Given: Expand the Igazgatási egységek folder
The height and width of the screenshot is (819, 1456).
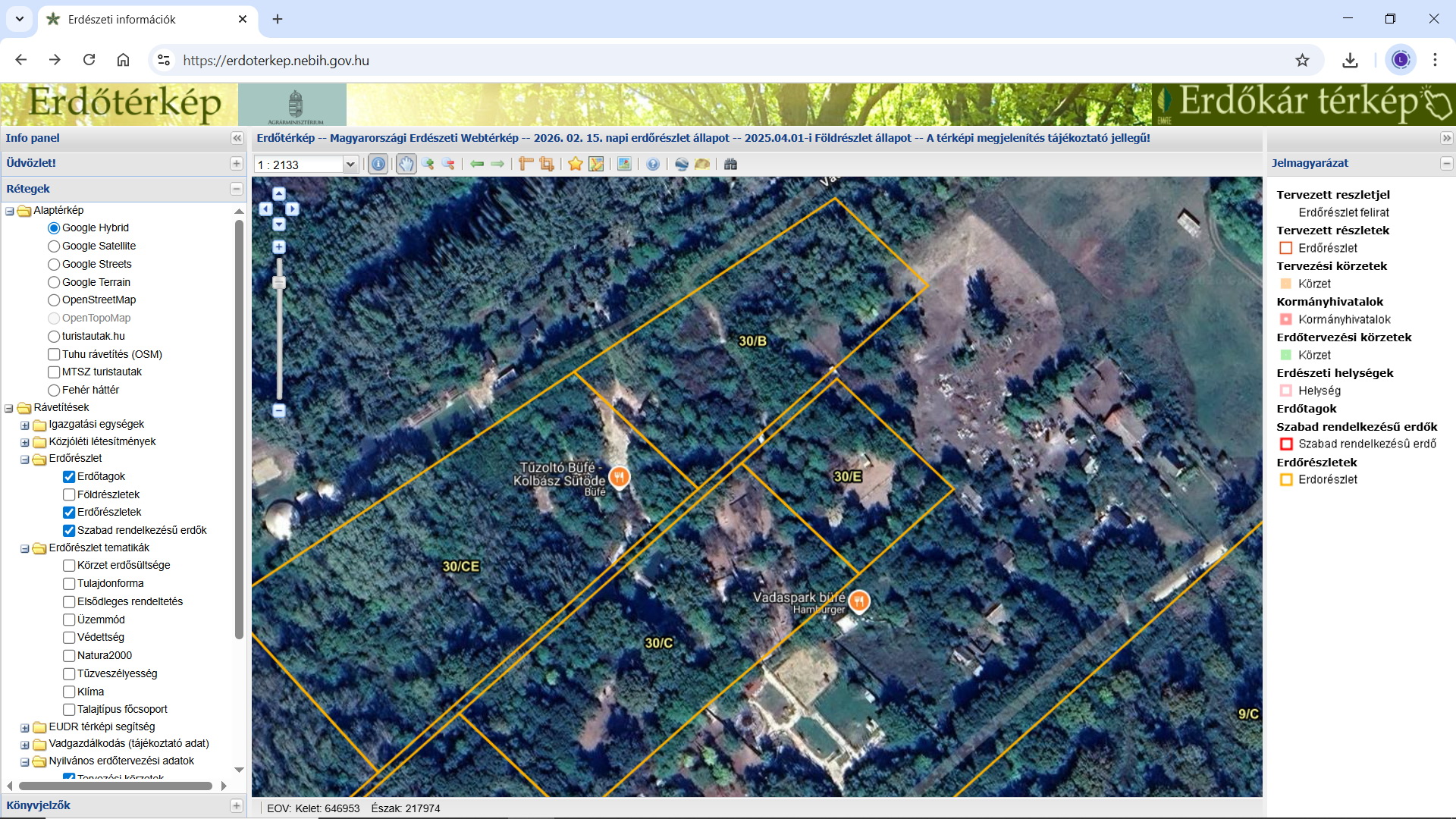Looking at the screenshot, I should point(25,425).
